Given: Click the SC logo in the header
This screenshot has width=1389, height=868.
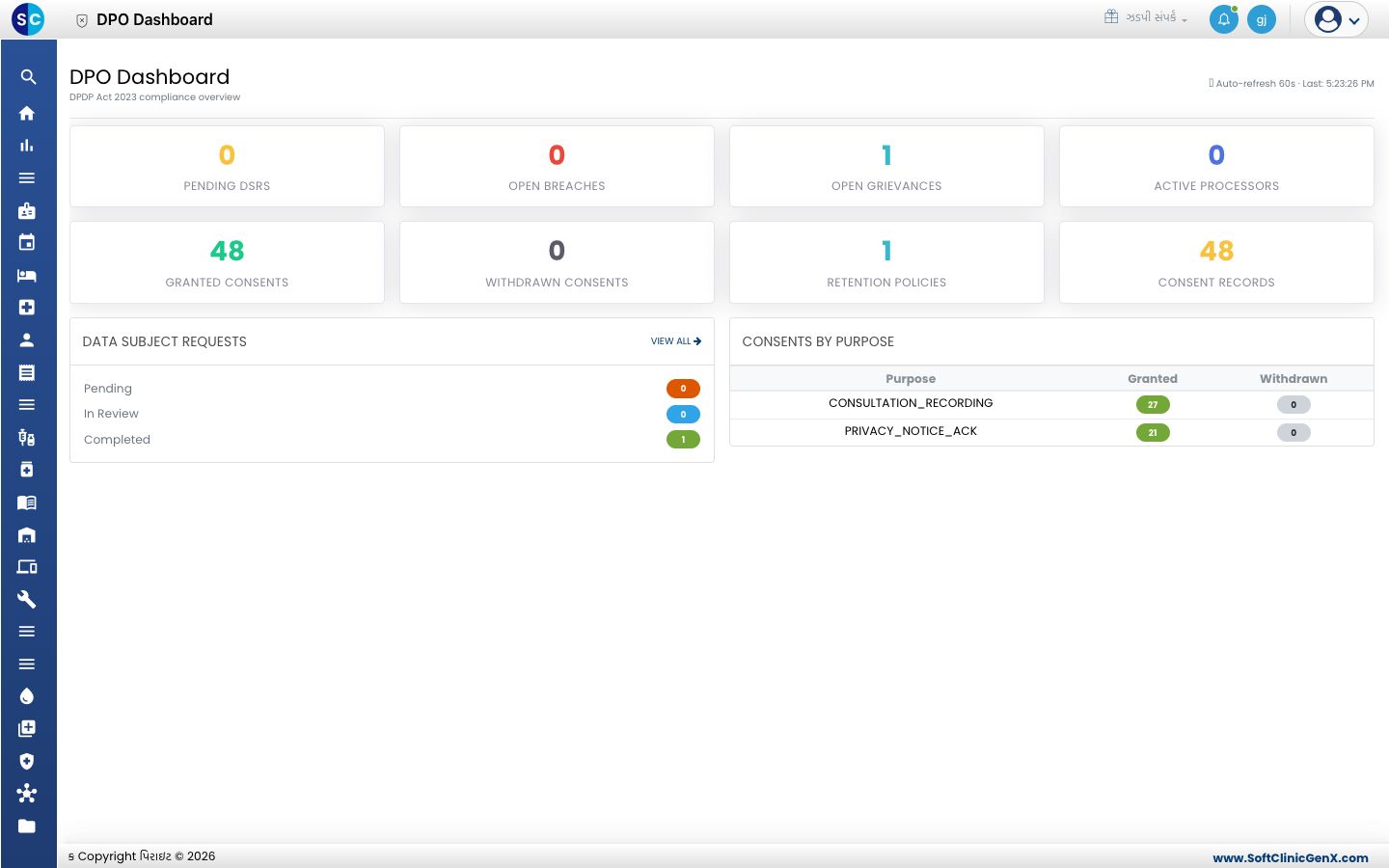Looking at the screenshot, I should pyautogui.click(x=28, y=19).
